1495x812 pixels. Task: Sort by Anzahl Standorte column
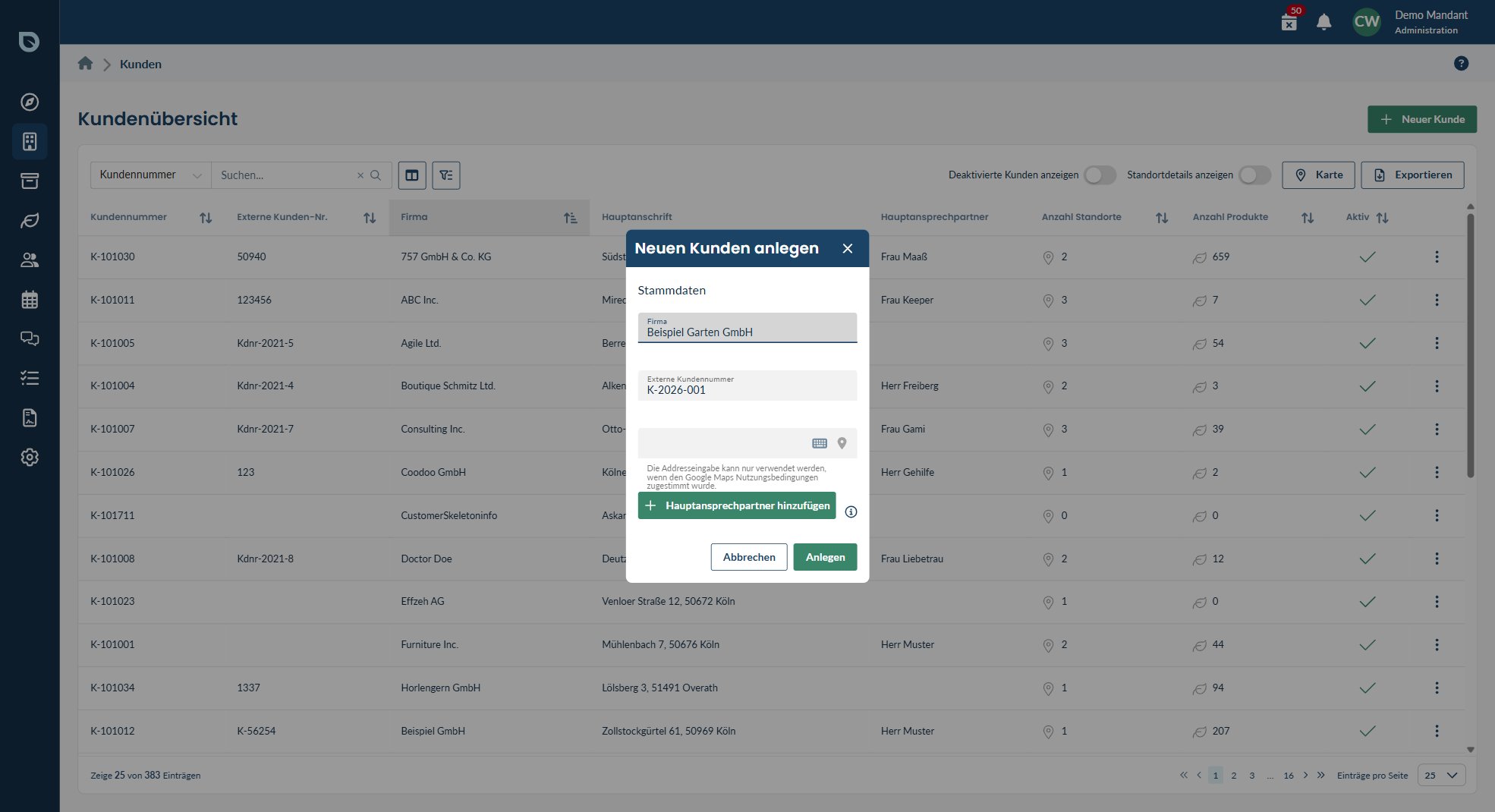pyautogui.click(x=1162, y=218)
